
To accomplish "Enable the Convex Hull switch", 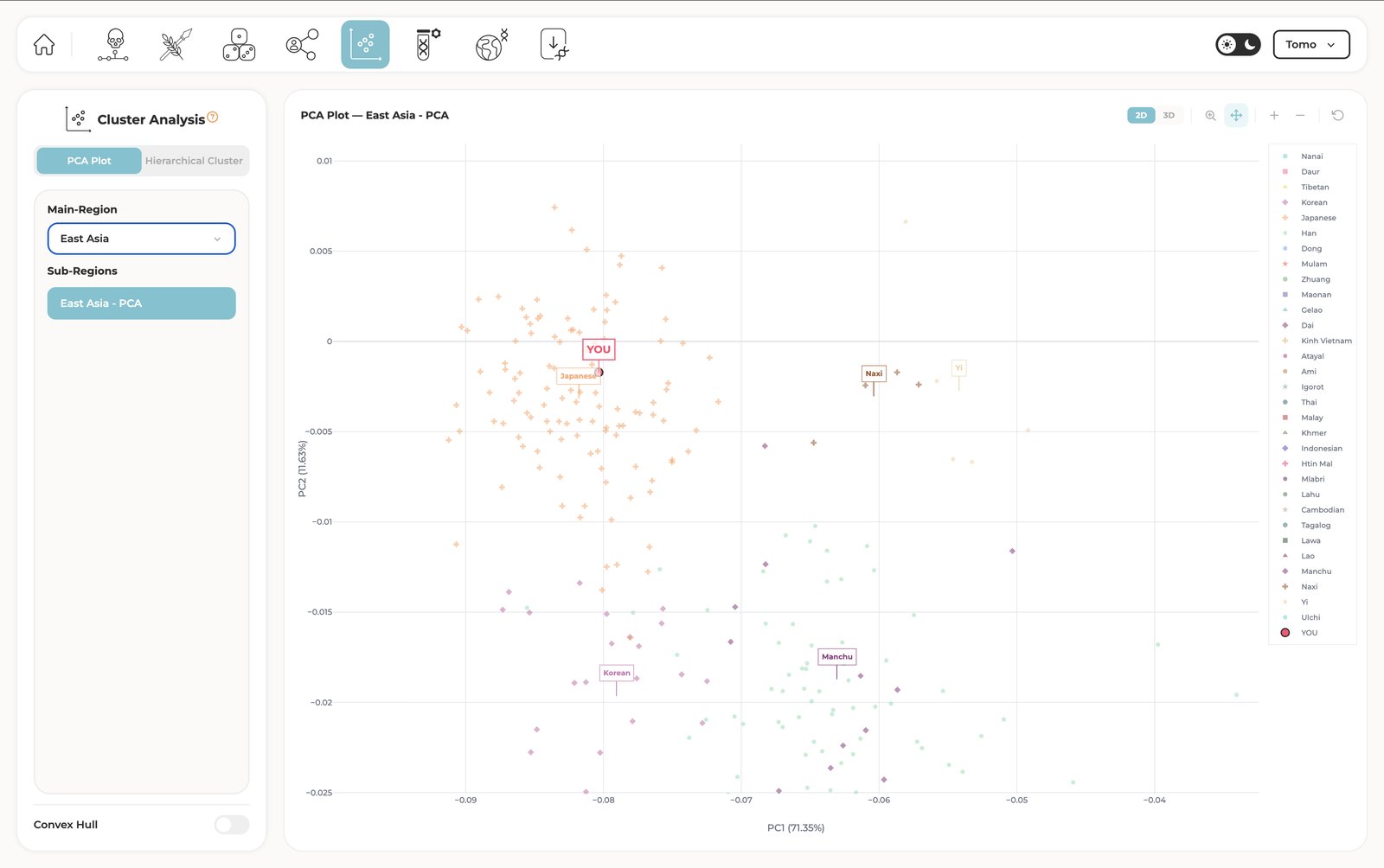I will pos(232,825).
